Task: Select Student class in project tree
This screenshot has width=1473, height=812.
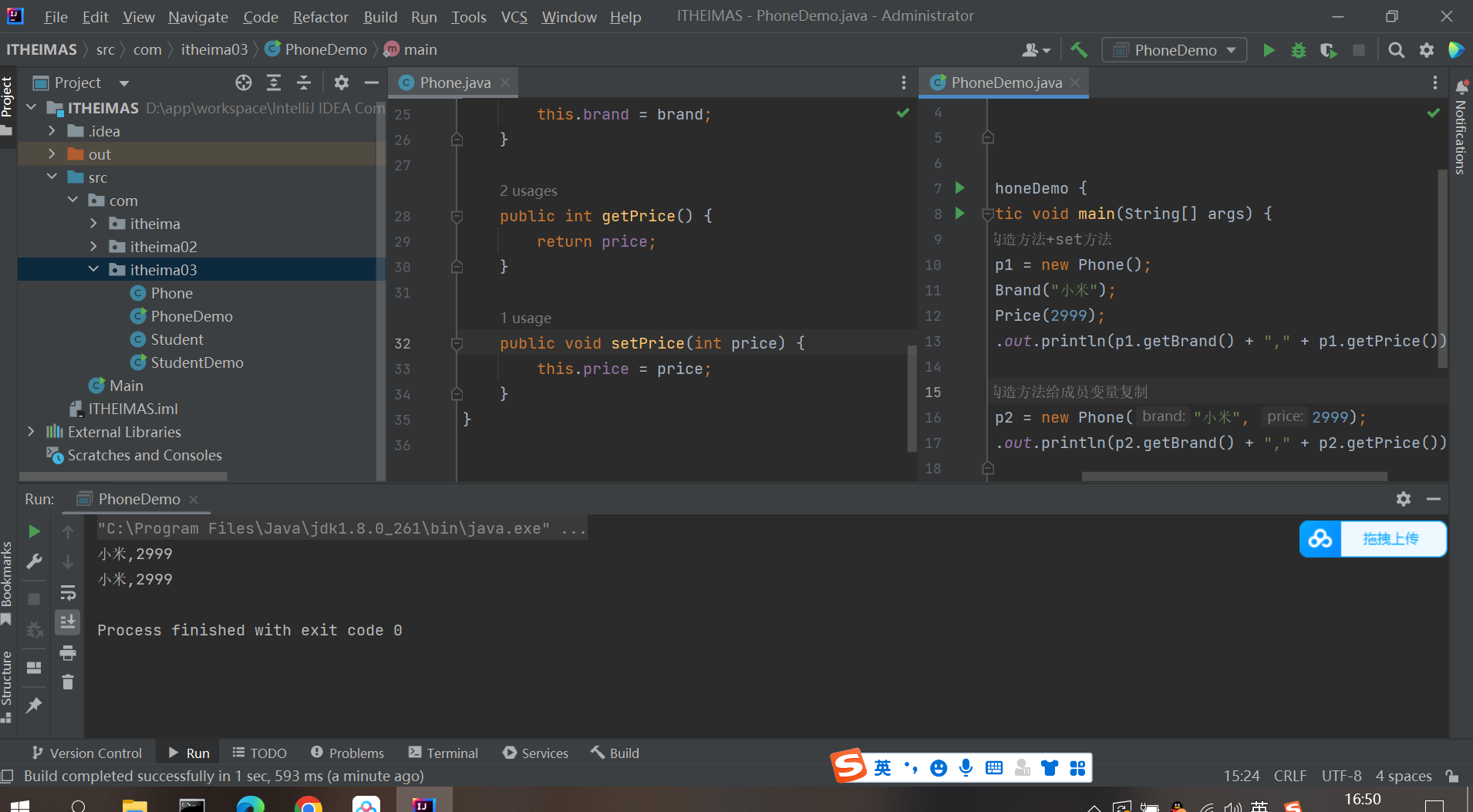Action: [177, 339]
